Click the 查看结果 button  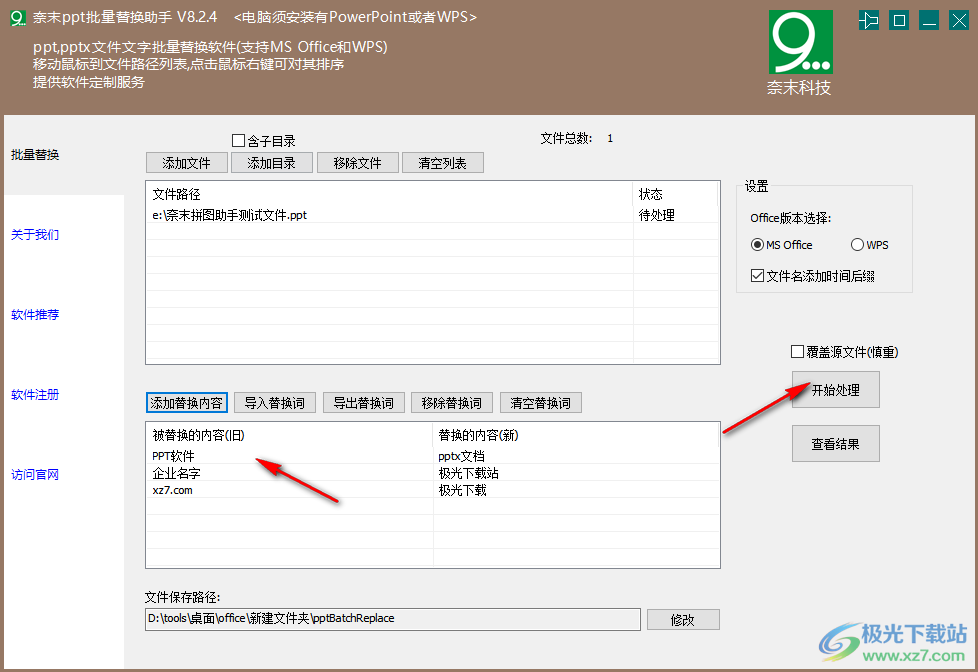tap(836, 444)
